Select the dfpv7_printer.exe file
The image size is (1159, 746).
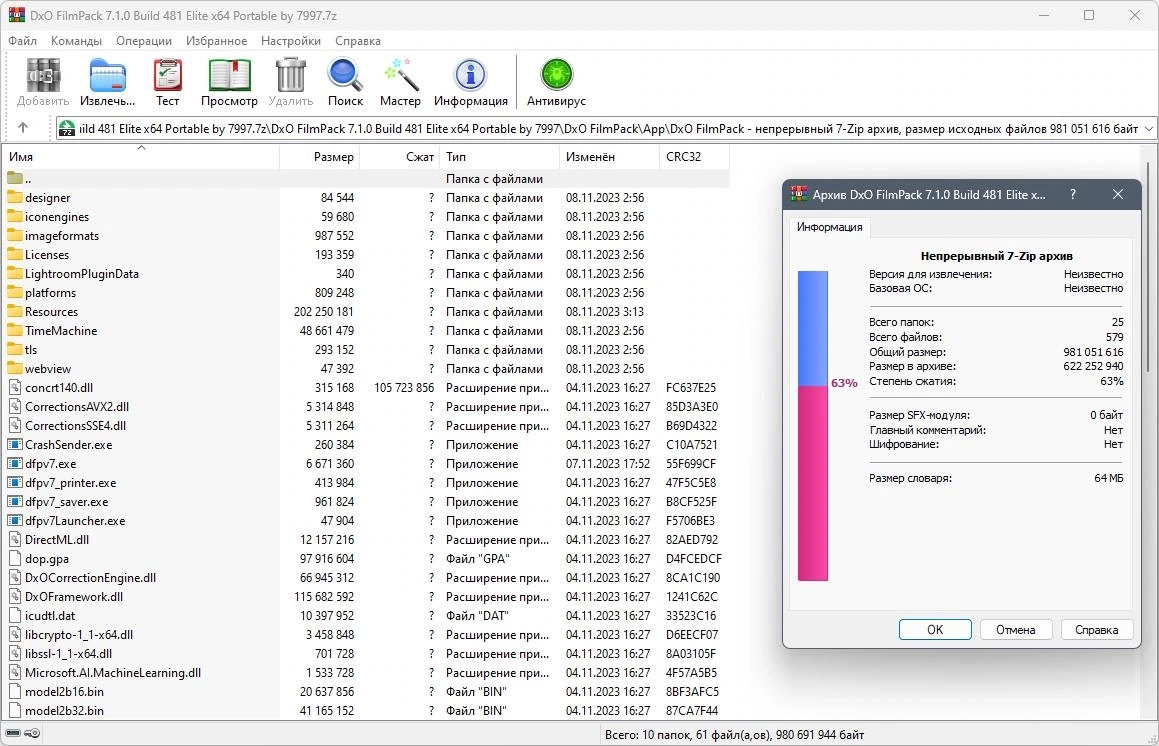(x=367, y=483)
